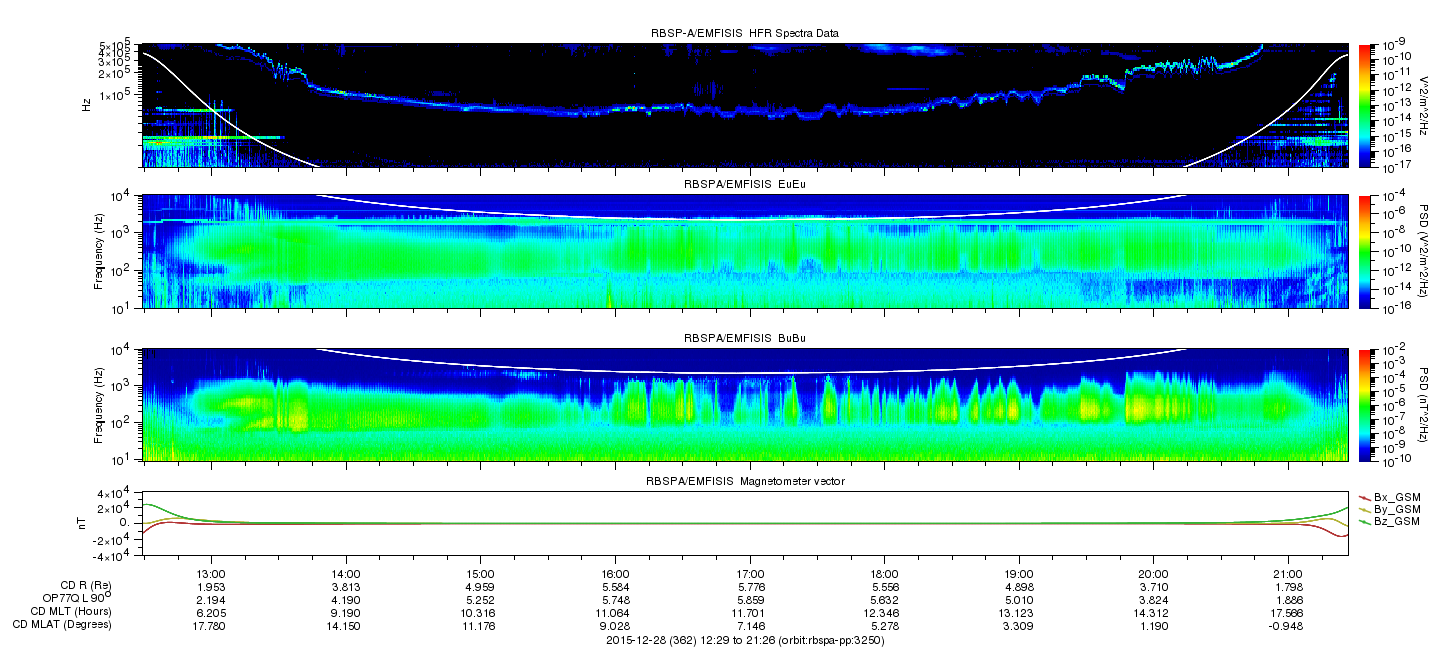The width and height of the screenshot is (1447, 658).
Task: Click the CD R (Re) row label
Action: 85,586
